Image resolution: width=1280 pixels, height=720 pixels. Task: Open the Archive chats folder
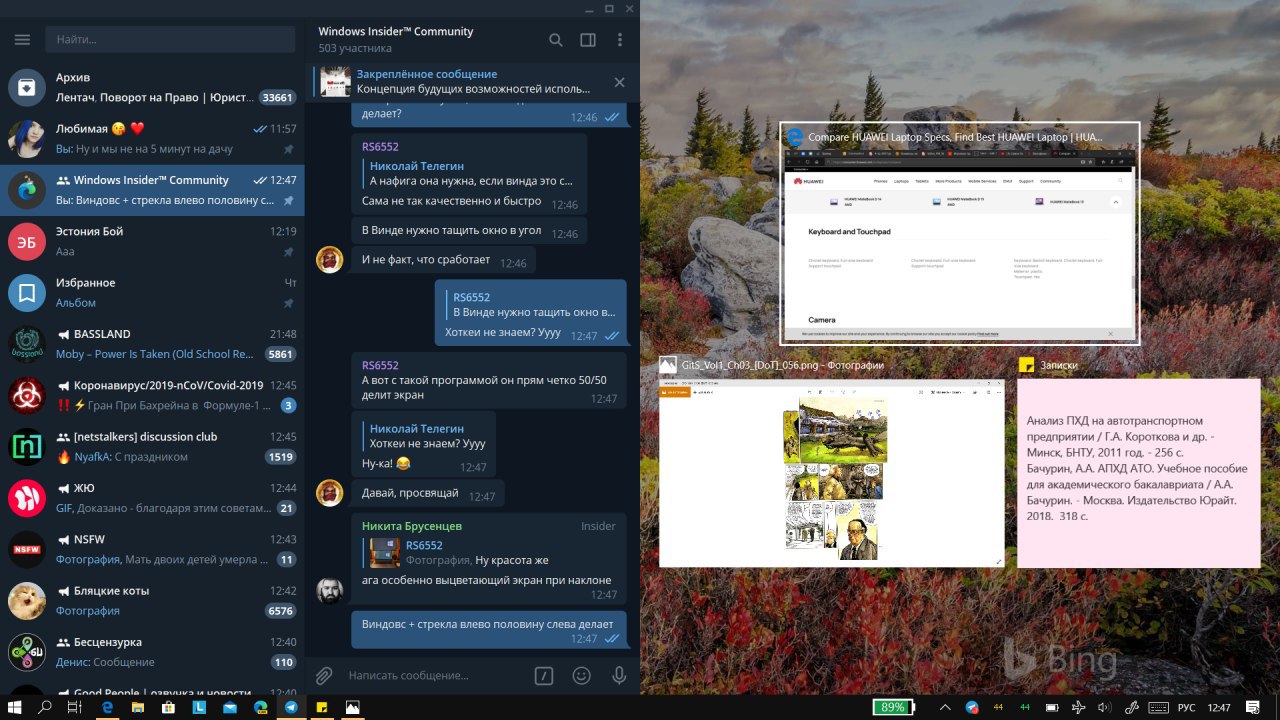[152, 87]
